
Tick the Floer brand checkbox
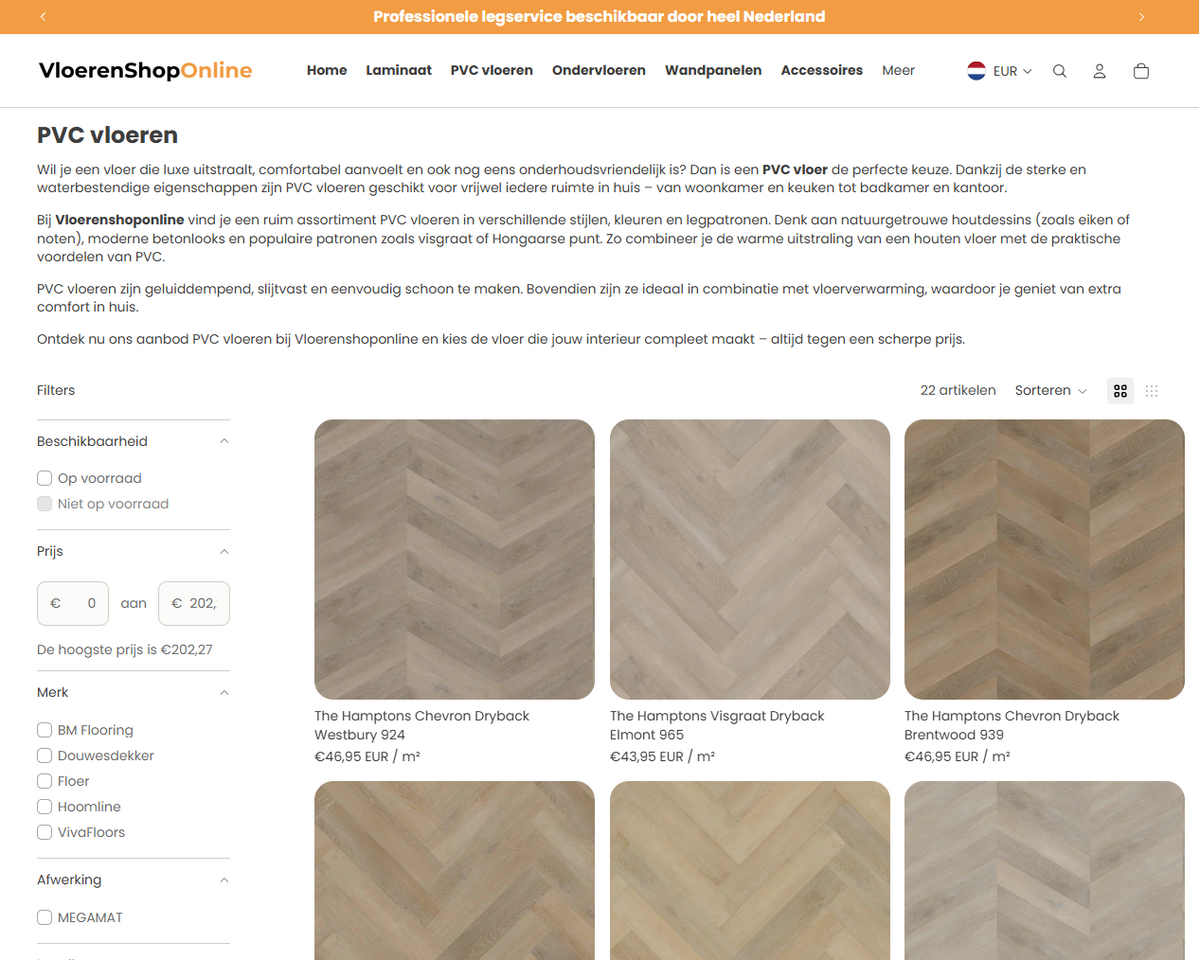tap(44, 781)
